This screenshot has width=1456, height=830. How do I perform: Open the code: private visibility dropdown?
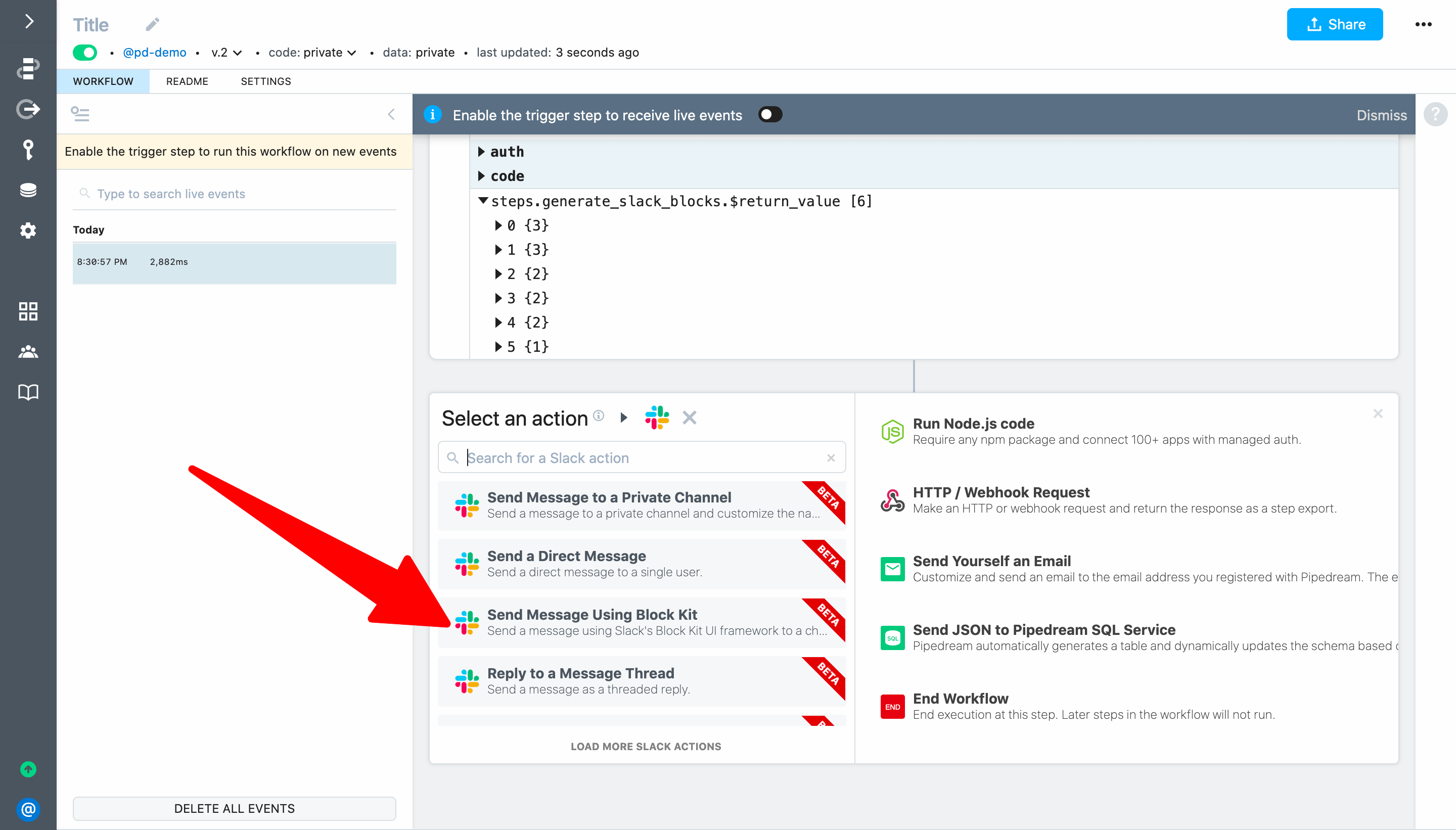312,53
